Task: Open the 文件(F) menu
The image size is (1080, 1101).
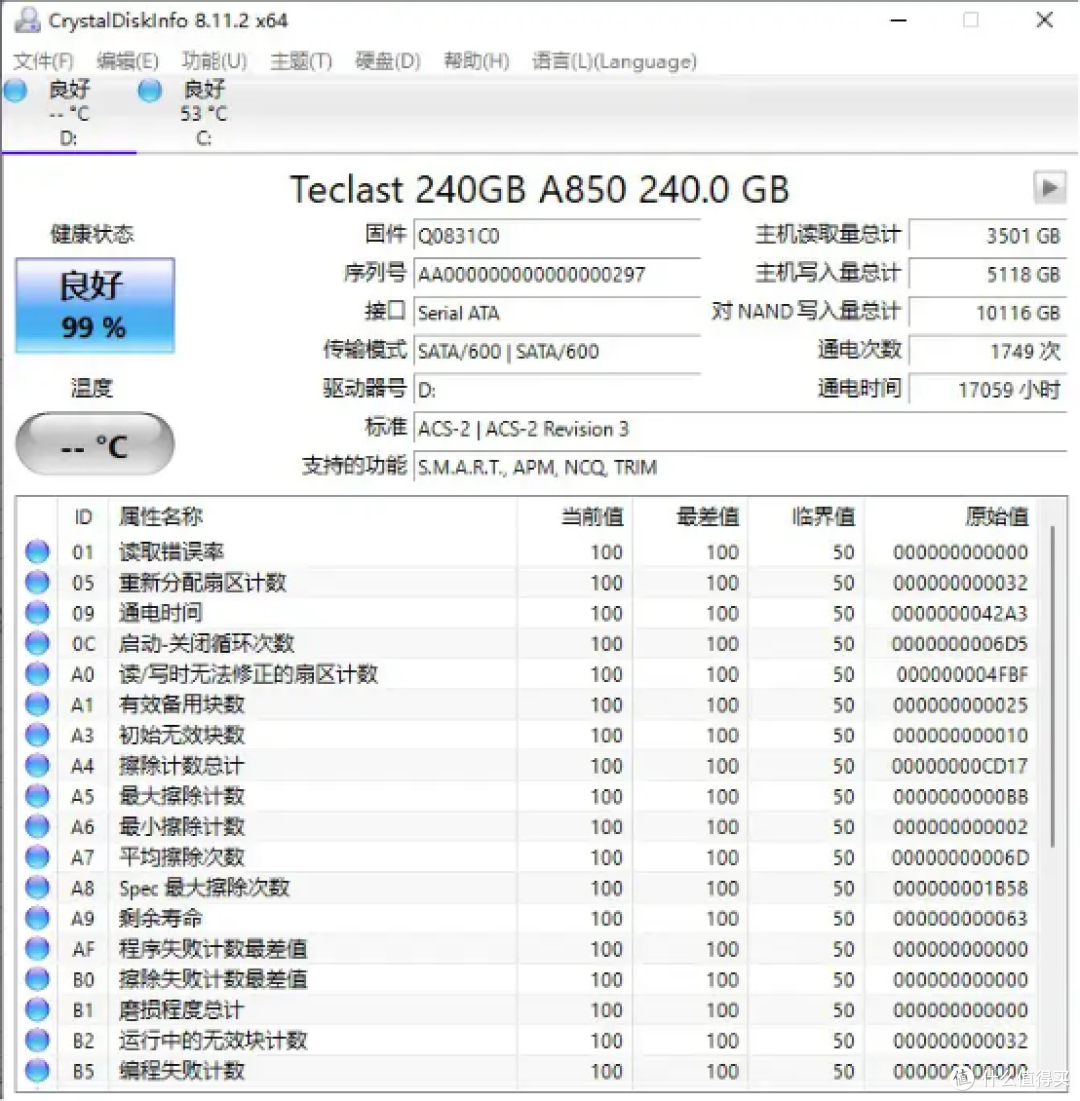Action: tap(44, 61)
